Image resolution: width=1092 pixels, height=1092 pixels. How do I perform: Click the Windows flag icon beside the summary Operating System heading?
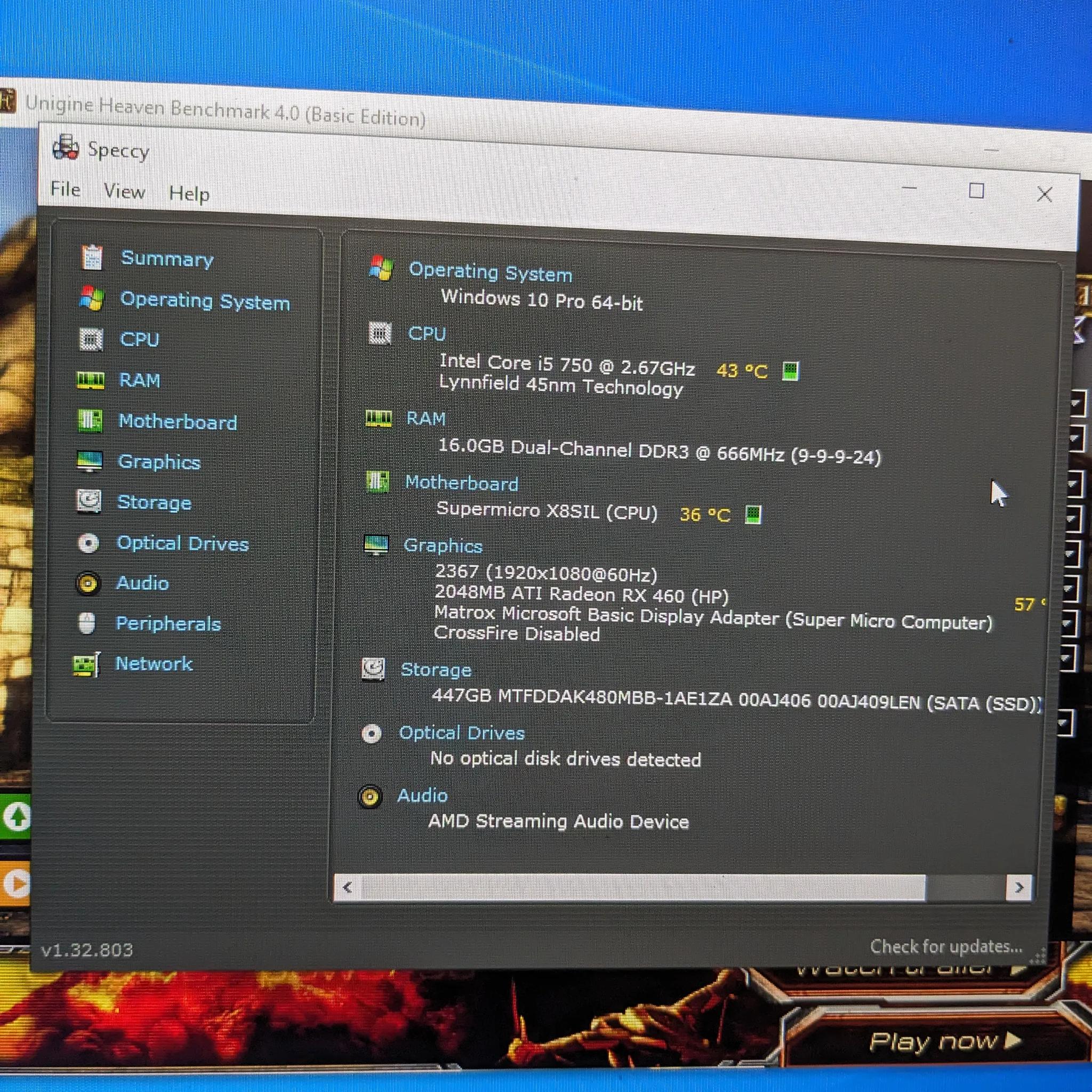[381, 268]
